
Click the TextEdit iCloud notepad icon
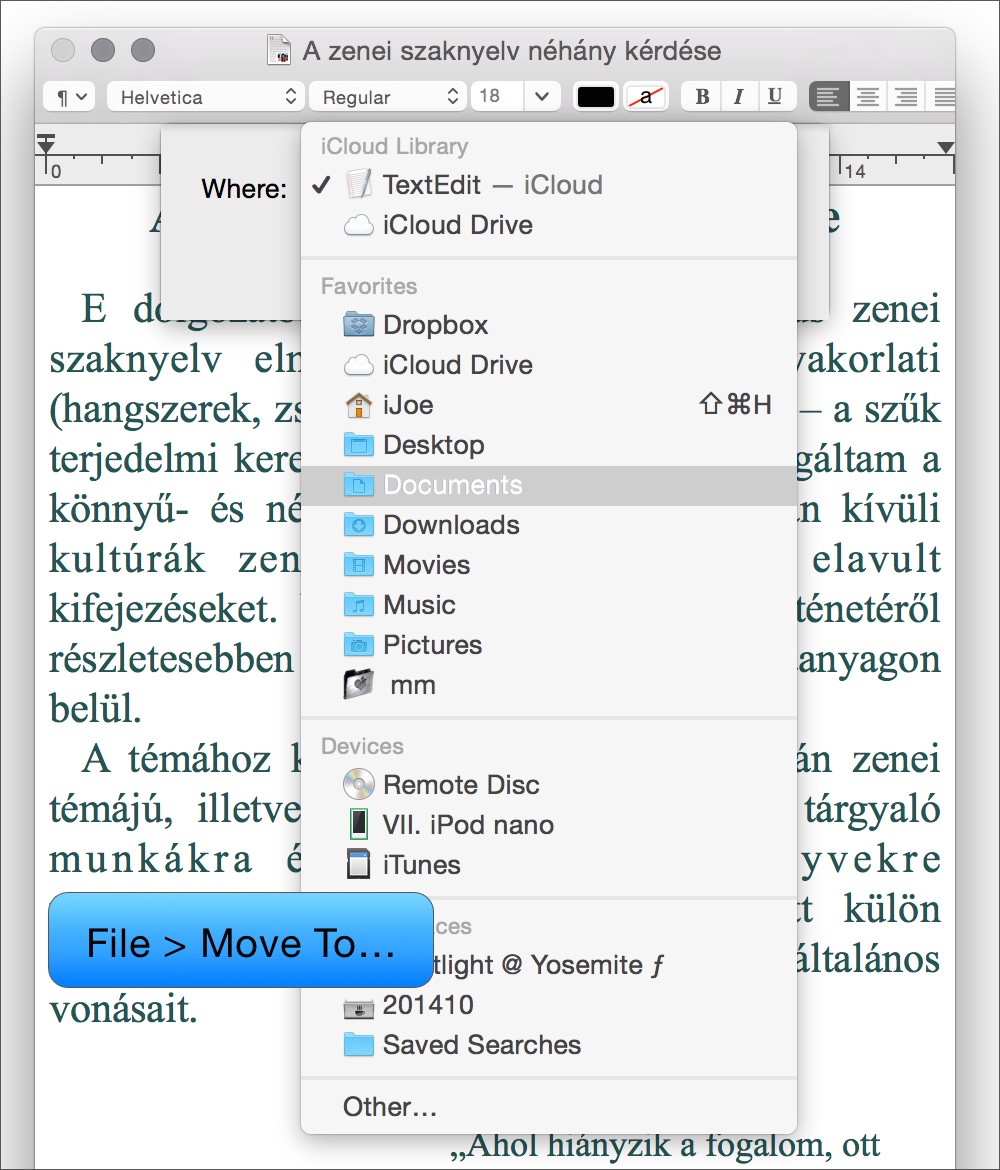[x=359, y=184]
